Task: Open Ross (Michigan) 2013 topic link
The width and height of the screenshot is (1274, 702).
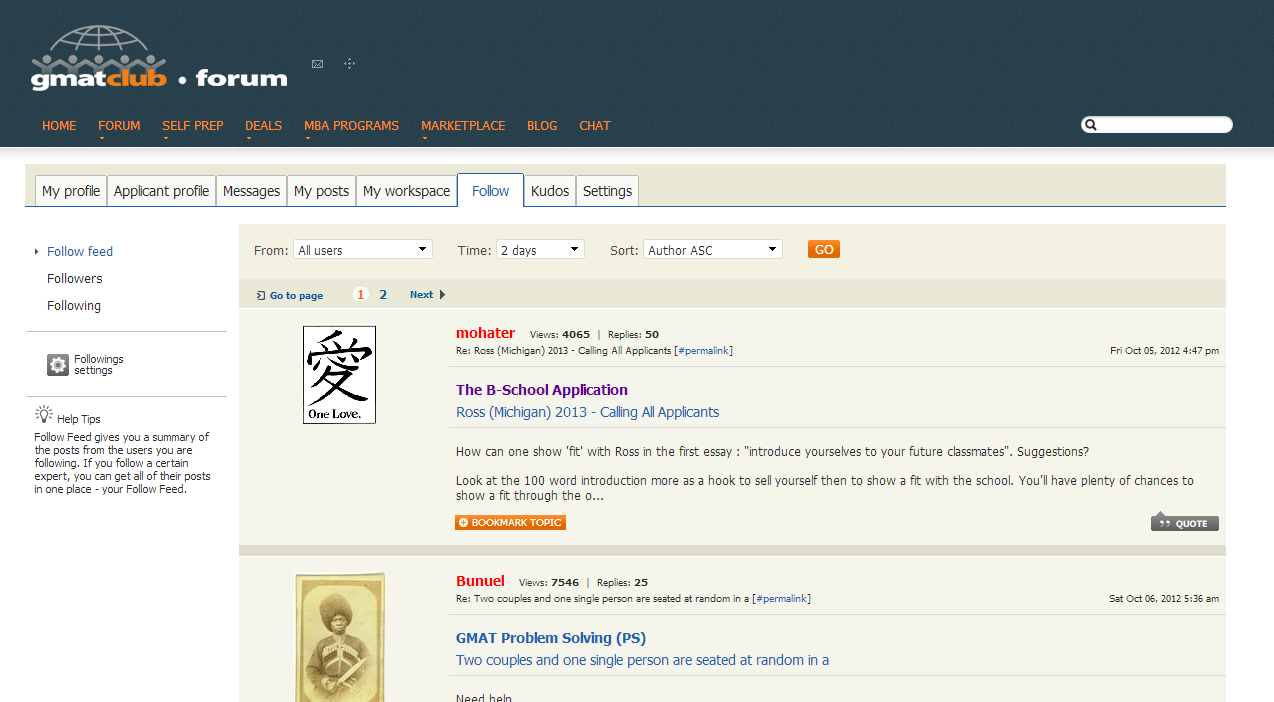Action: click(587, 412)
